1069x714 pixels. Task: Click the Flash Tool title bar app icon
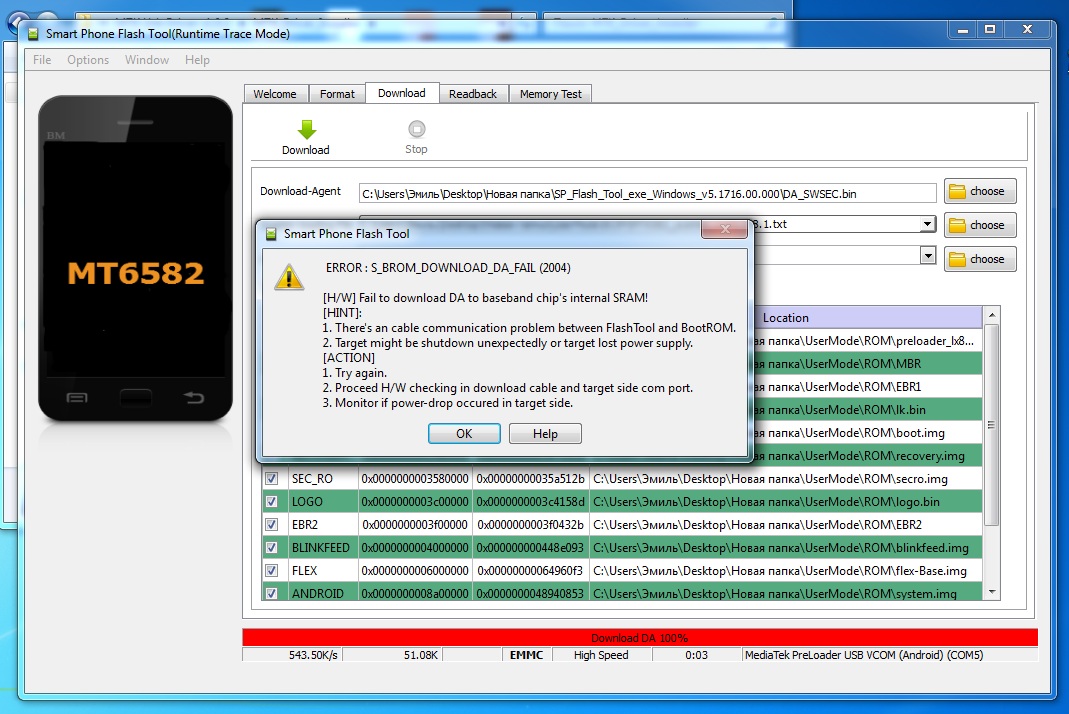tap(33, 33)
